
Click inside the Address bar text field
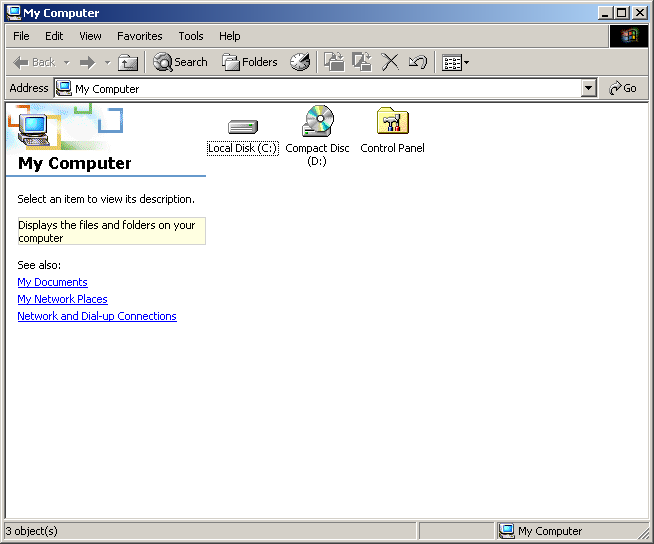[x=320, y=88]
